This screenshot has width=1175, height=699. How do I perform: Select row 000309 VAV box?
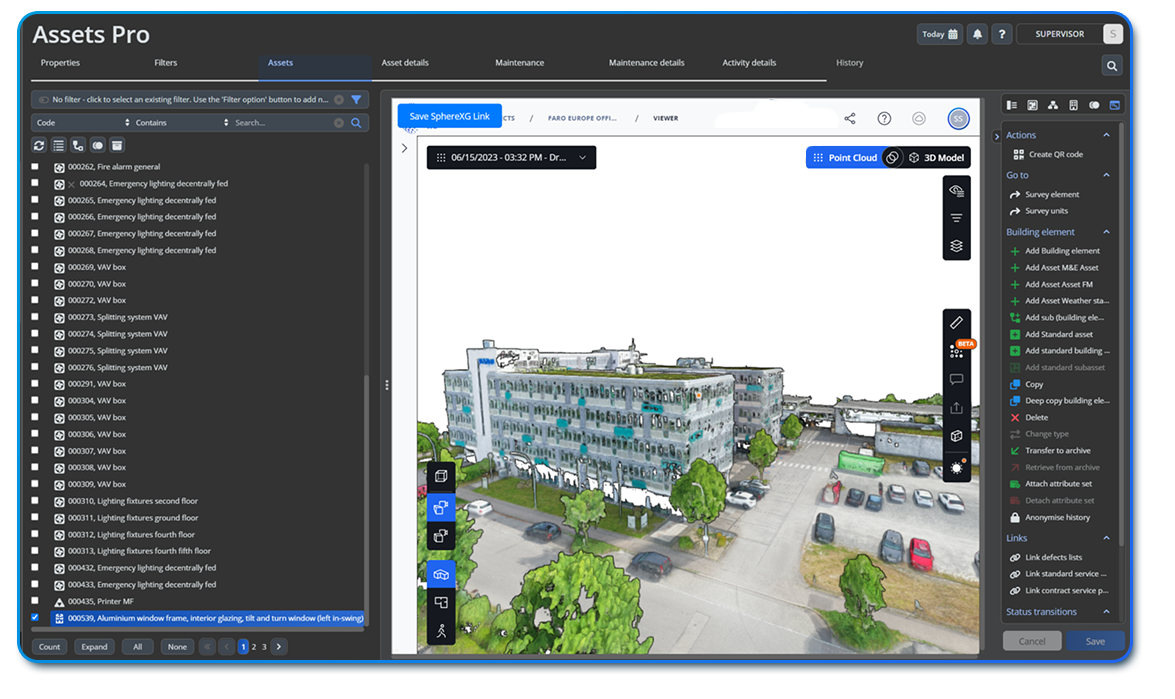[97, 484]
